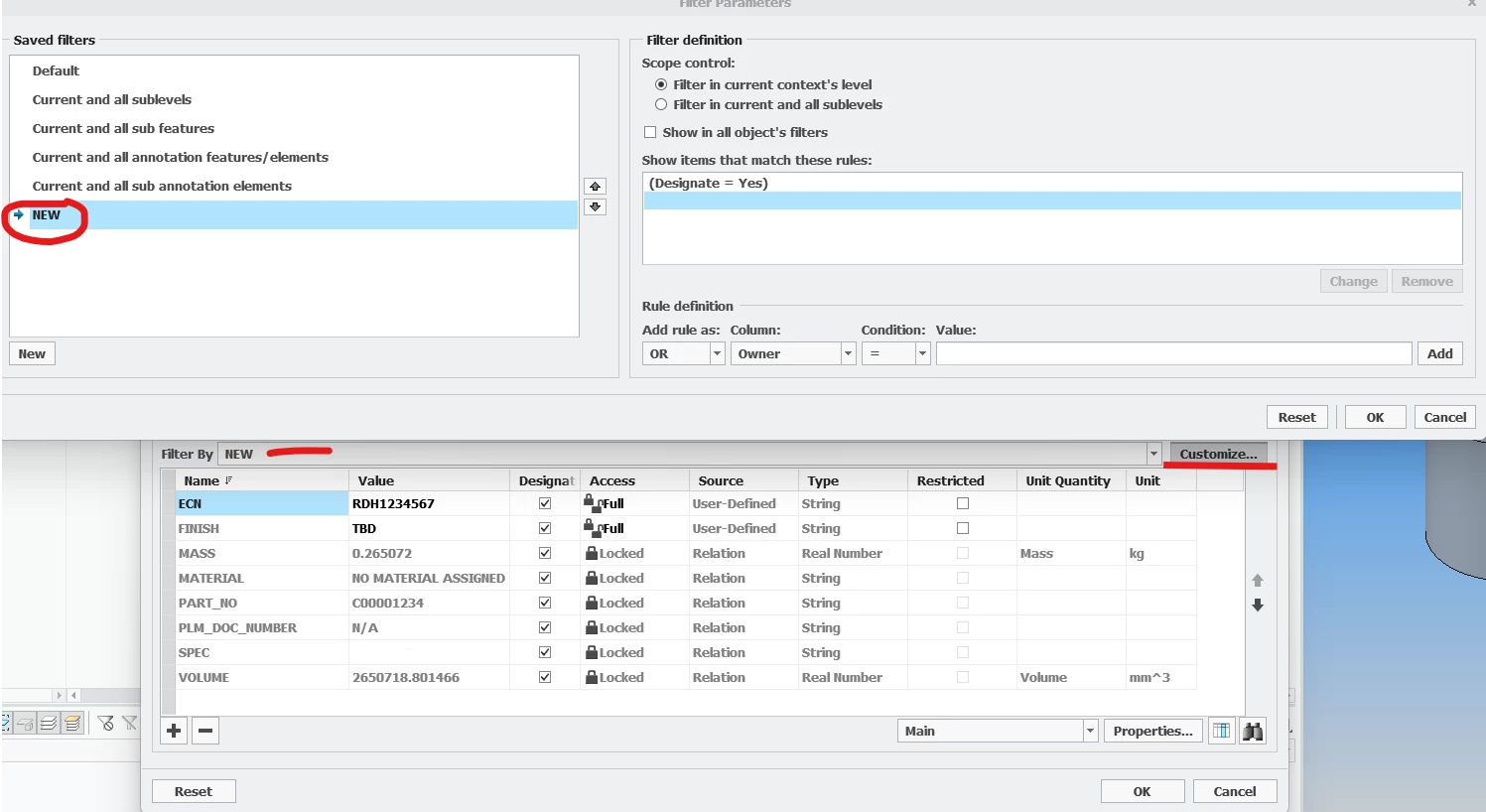
Task: Click the Value column header
Action: pos(430,480)
